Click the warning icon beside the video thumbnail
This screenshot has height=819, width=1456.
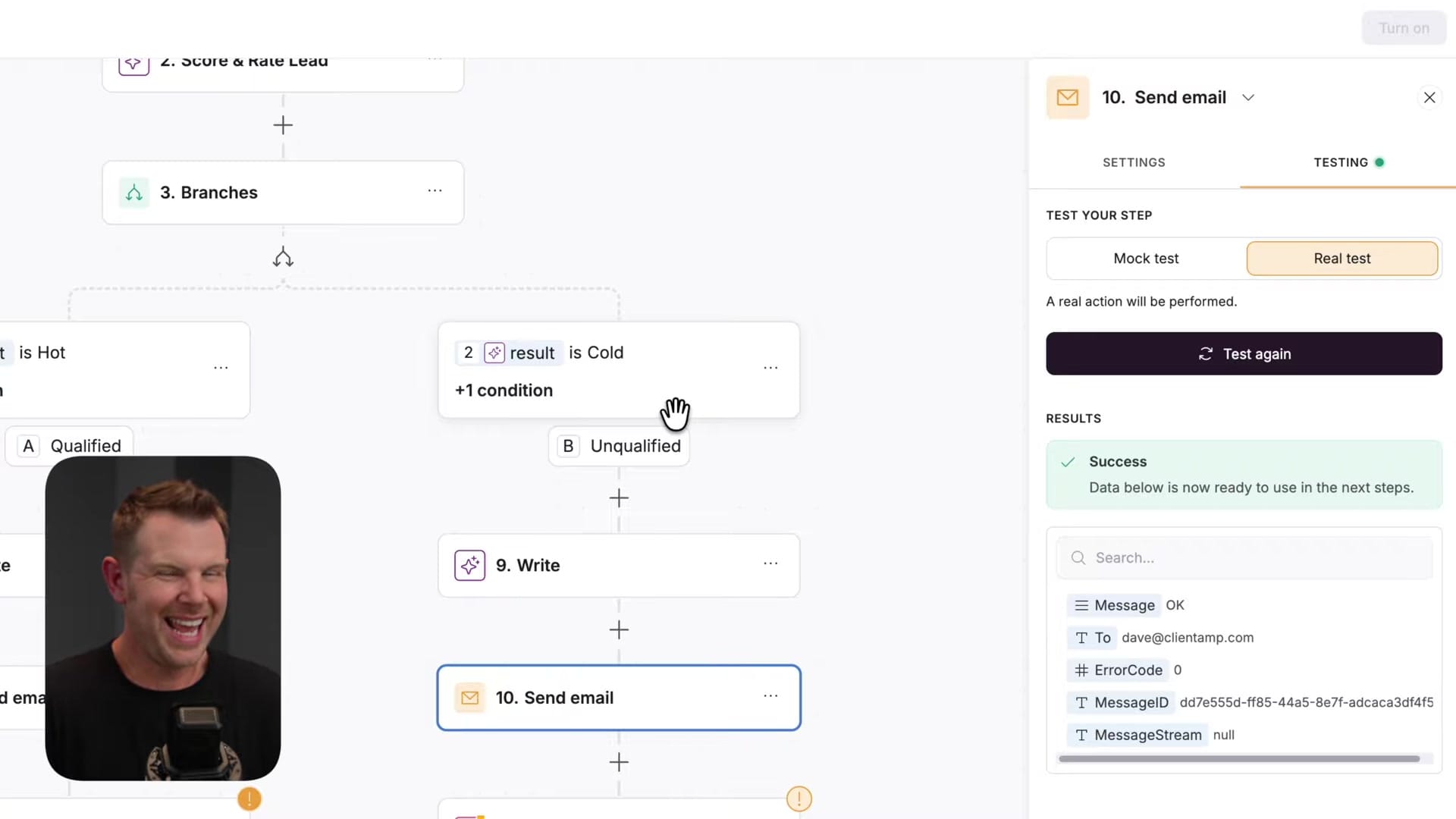249,799
